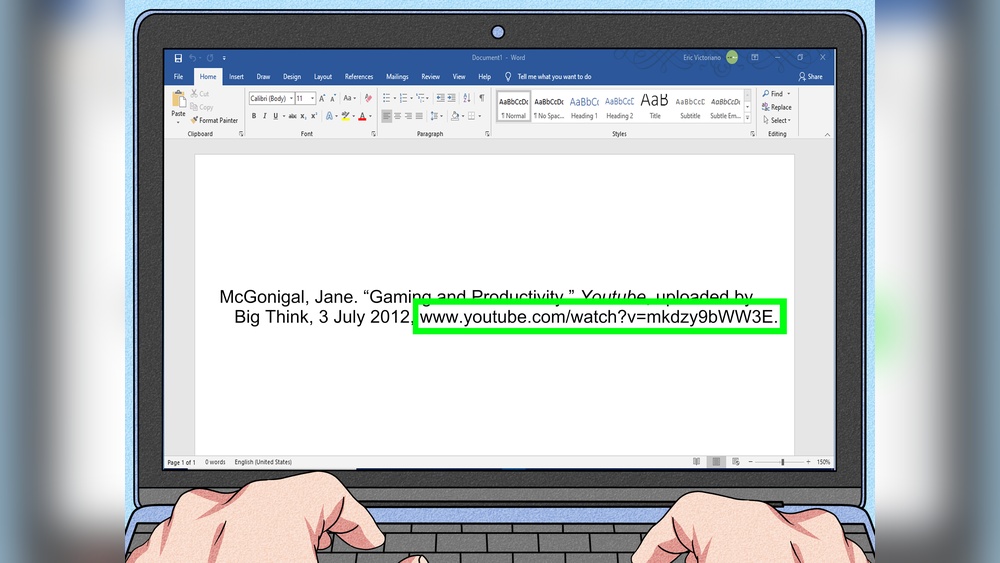Open the Select dropdown in Editing
Image resolution: width=1000 pixels, height=563 pixels.
(x=777, y=120)
